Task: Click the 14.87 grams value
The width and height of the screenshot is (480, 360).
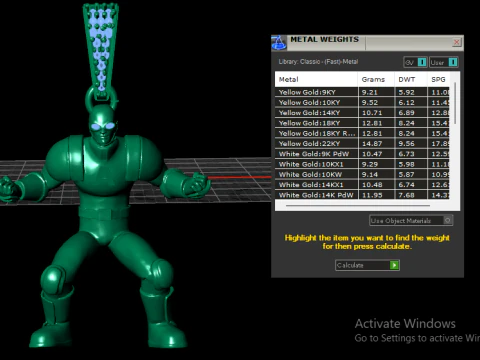Action: point(372,144)
